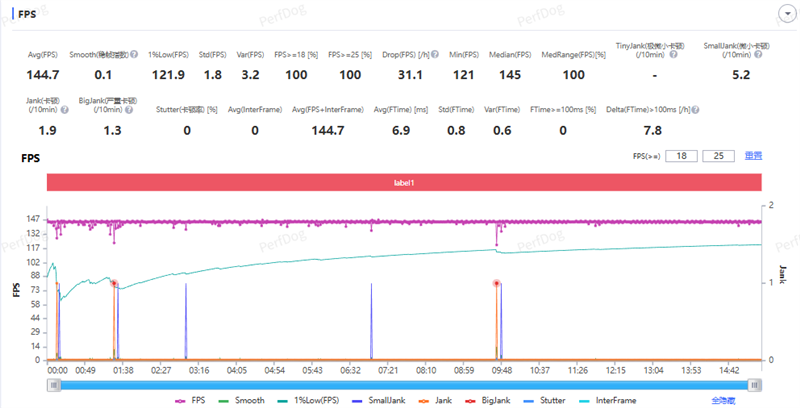Click the red label1 bar above chart
This screenshot has width=800, height=408.
click(x=404, y=183)
